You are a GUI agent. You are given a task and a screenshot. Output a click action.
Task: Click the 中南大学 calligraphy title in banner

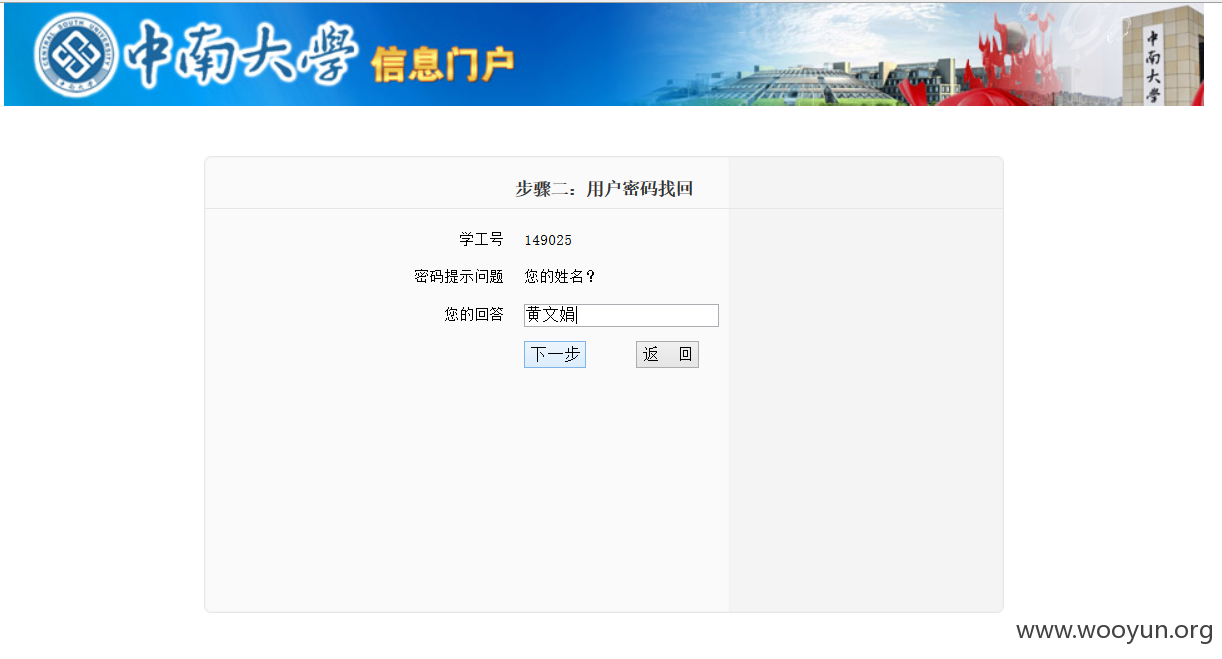240,53
